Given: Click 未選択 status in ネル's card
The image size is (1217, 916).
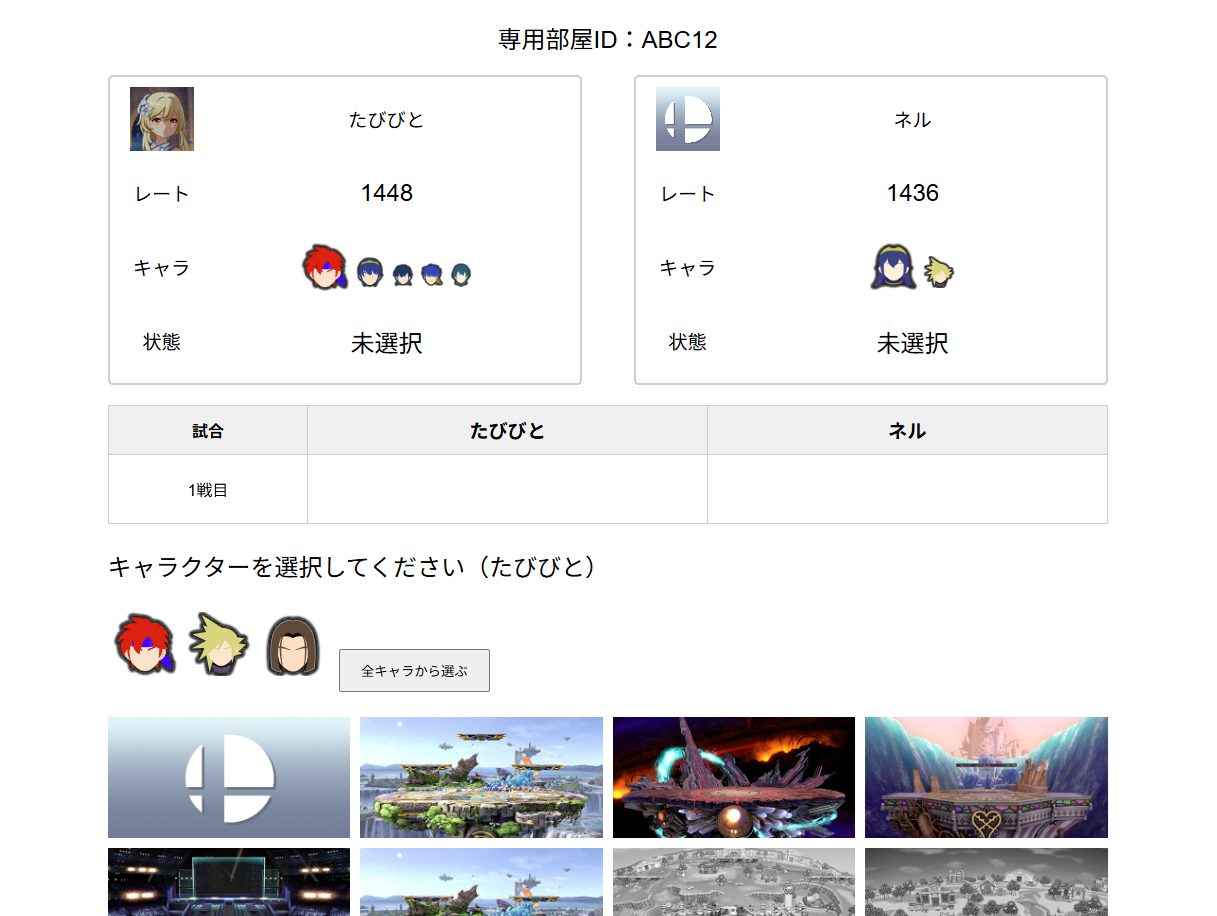Looking at the screenshot, I should tap(913, 343).
